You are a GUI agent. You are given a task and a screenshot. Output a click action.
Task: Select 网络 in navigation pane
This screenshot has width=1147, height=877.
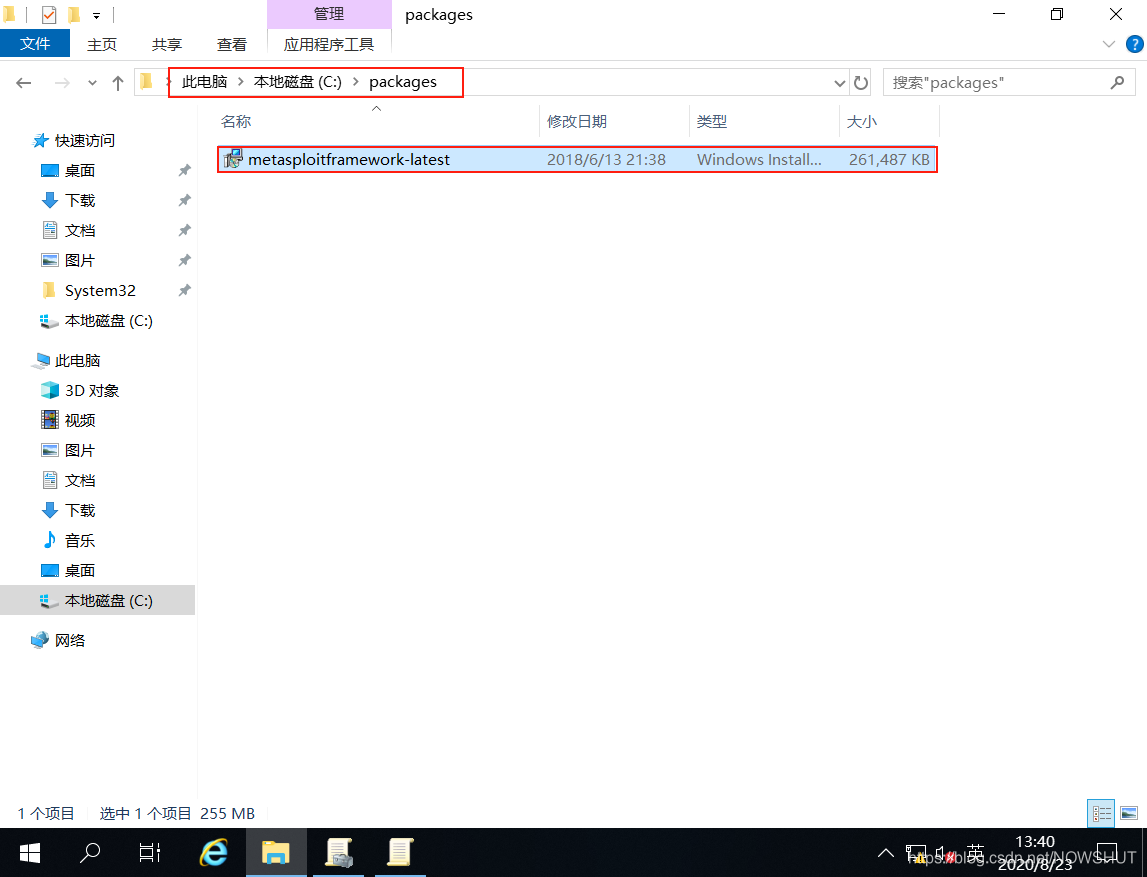click(69, 641)
